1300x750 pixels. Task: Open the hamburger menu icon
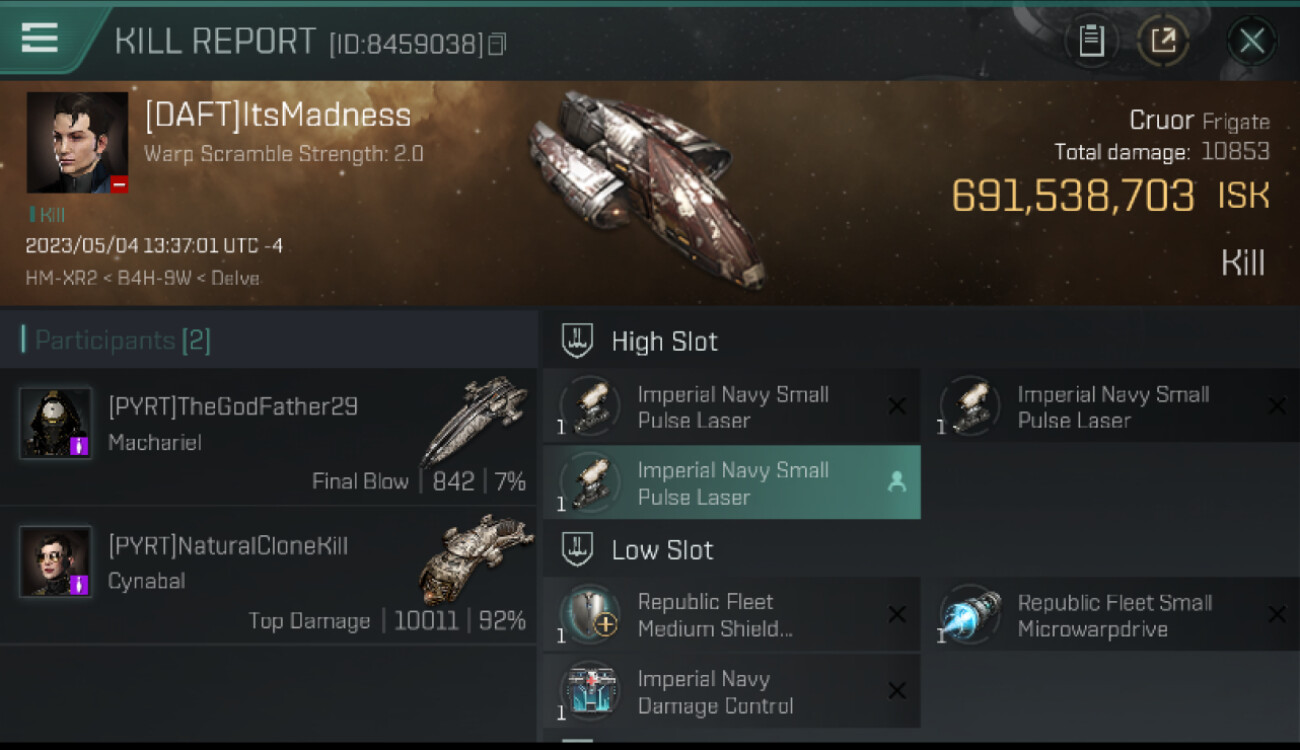coord(39,38)
